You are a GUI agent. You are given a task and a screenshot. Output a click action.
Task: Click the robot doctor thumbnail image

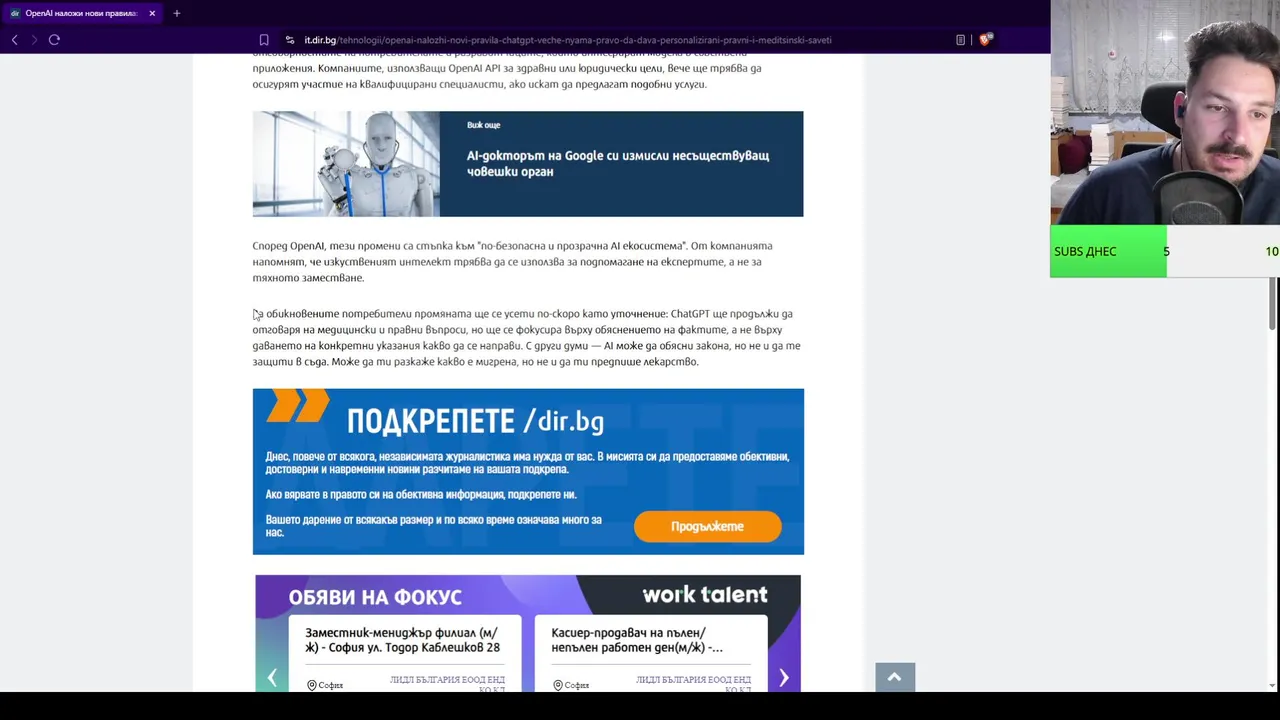click(x=346, y=164)
